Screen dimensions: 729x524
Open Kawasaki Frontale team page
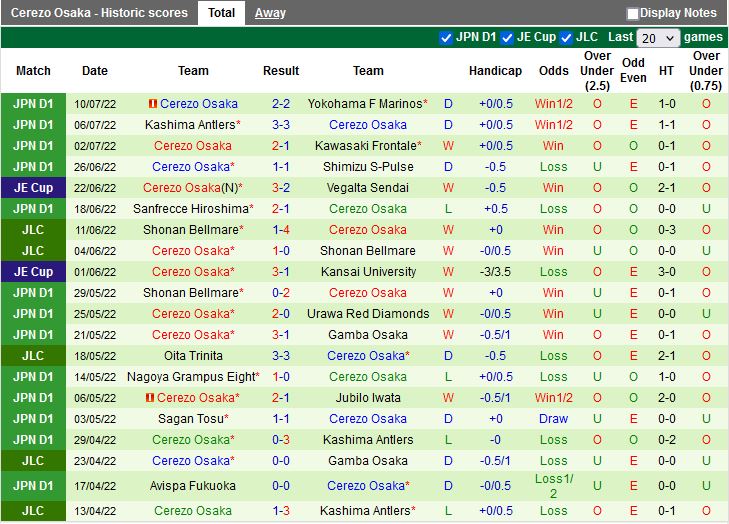(365, 146)
